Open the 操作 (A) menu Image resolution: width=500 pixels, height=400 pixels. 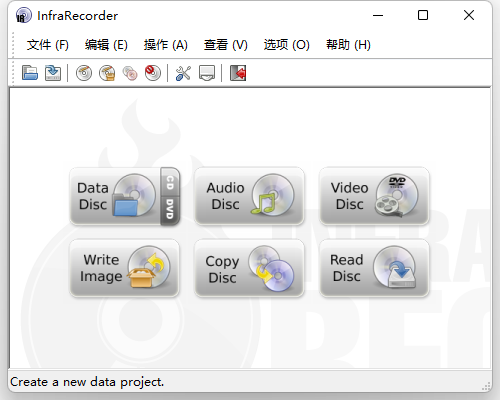166,45
